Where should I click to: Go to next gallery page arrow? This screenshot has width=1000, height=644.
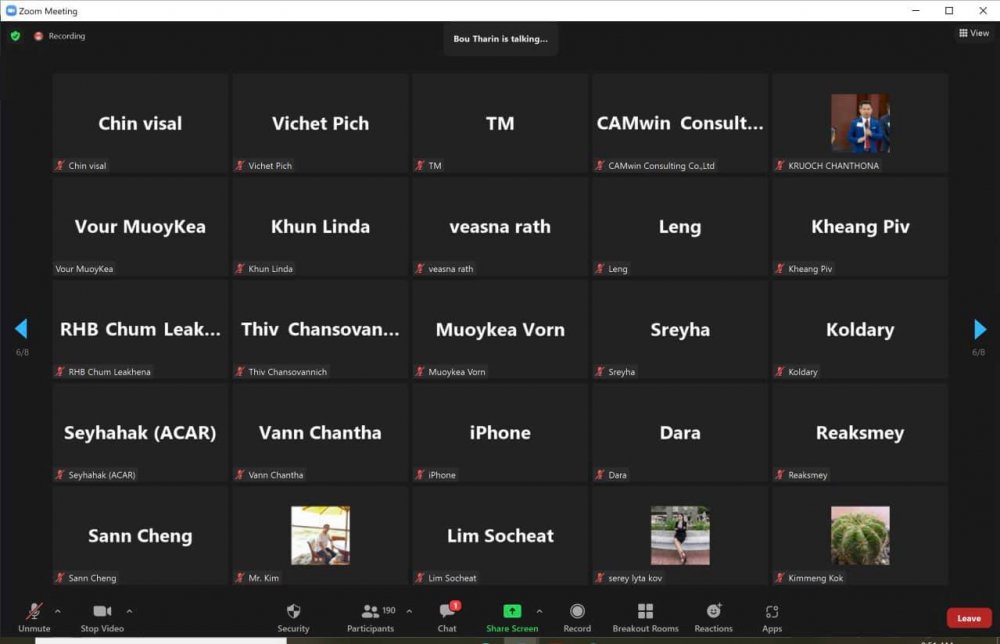980,330
